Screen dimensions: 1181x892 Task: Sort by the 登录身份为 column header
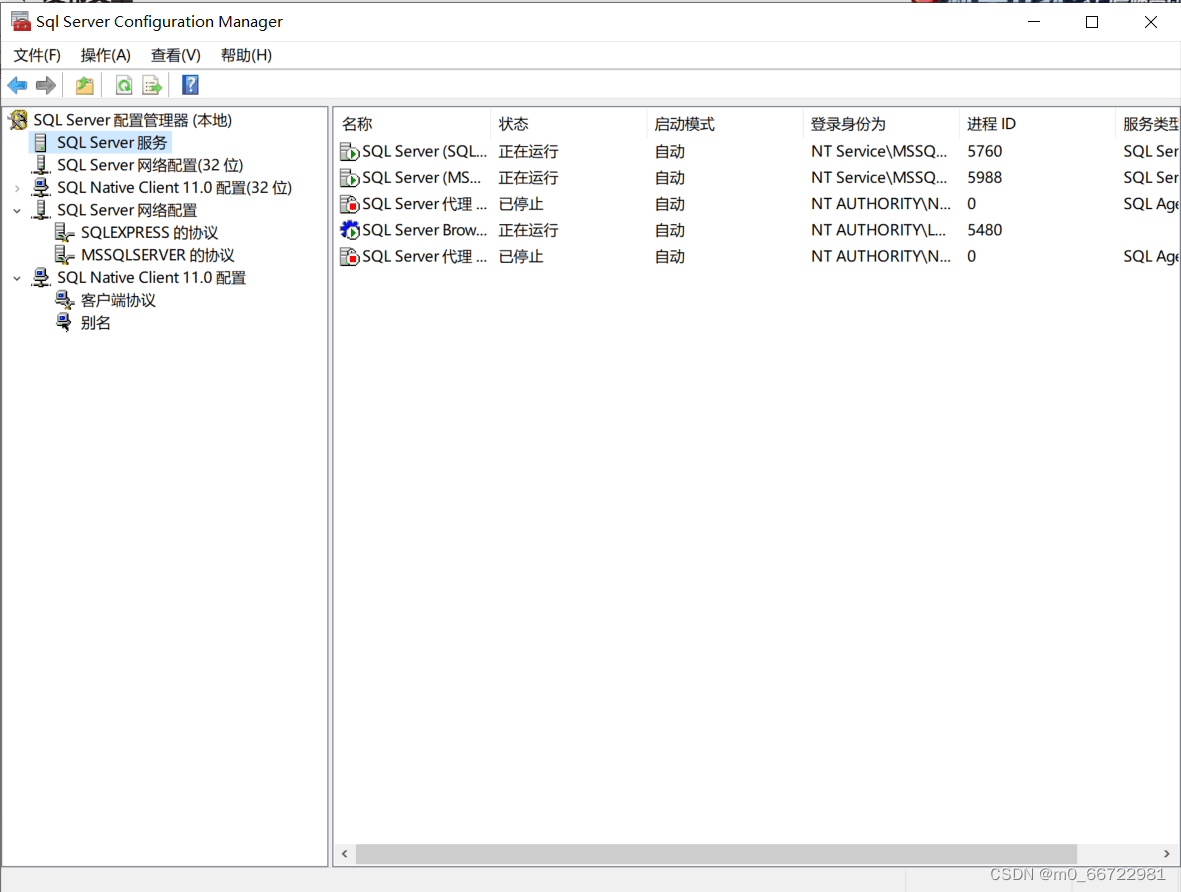(x=881, y=124)
